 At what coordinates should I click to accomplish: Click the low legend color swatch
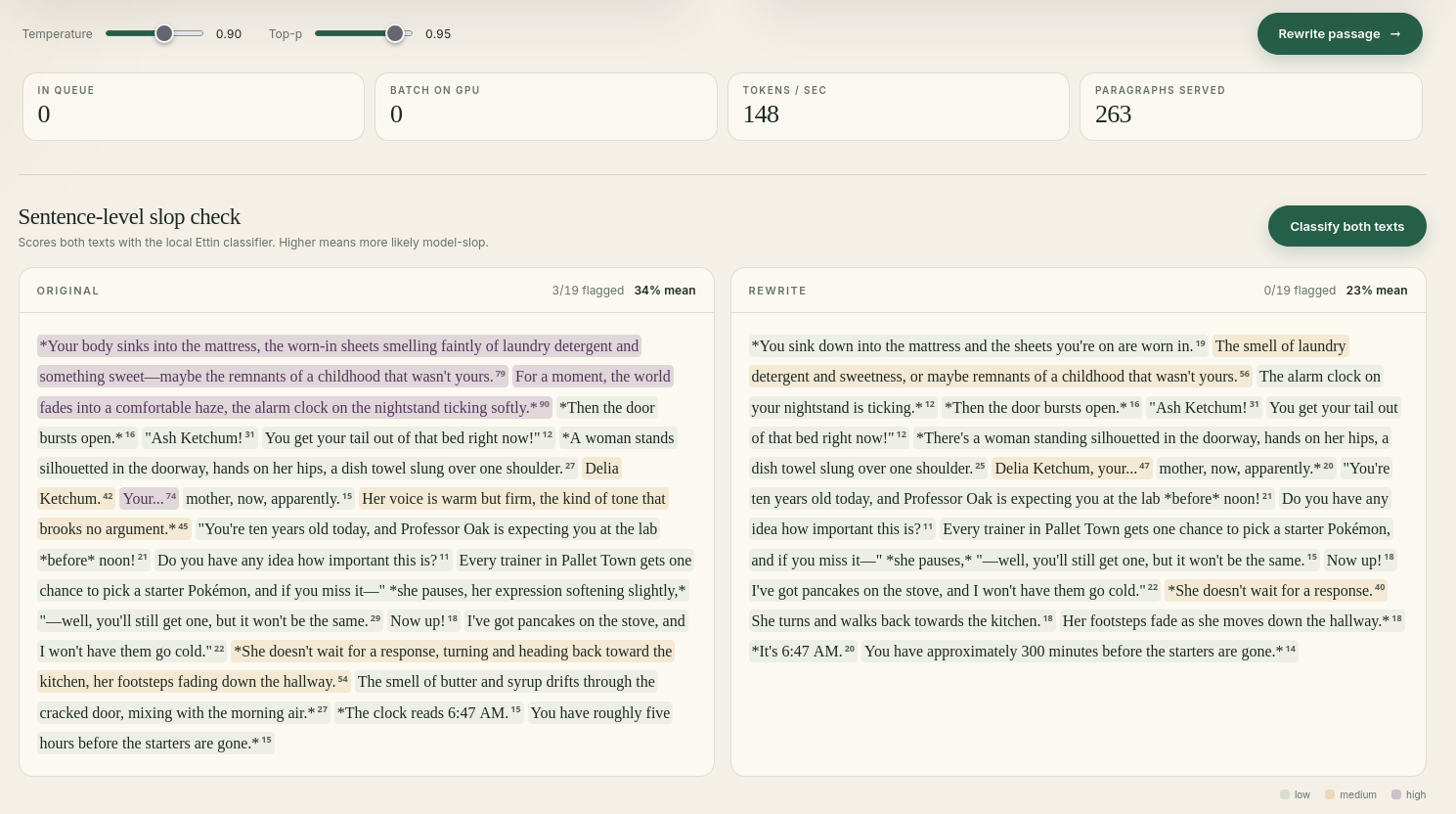[1285, 794]
